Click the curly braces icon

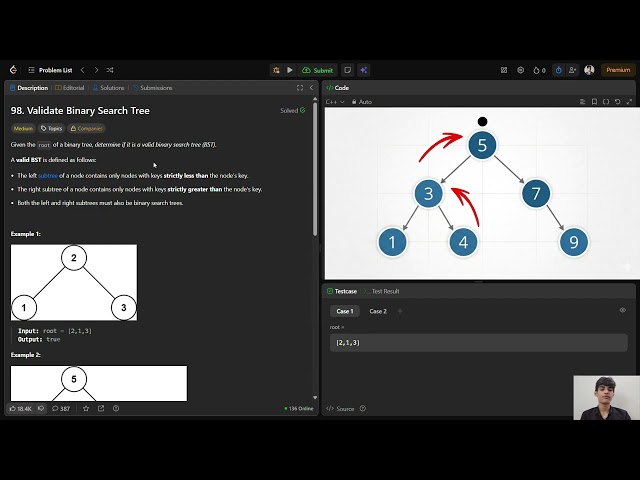tap(606, 102)
